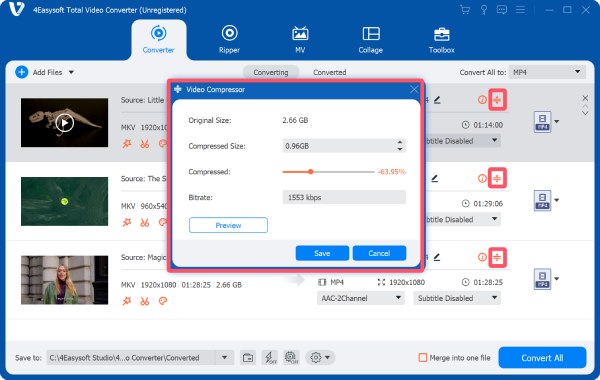This screenshot has height=380, width=600.
Task: Move the first video down in list
Action: click(x=585, y=113)
